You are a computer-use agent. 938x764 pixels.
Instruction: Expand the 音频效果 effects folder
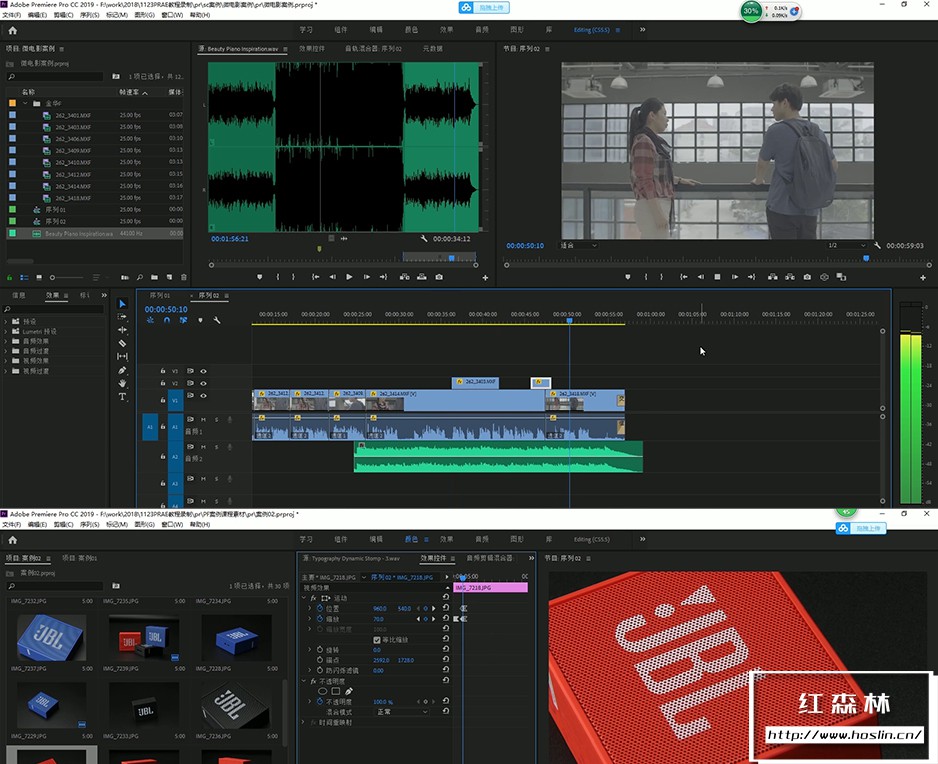(6, 341)
